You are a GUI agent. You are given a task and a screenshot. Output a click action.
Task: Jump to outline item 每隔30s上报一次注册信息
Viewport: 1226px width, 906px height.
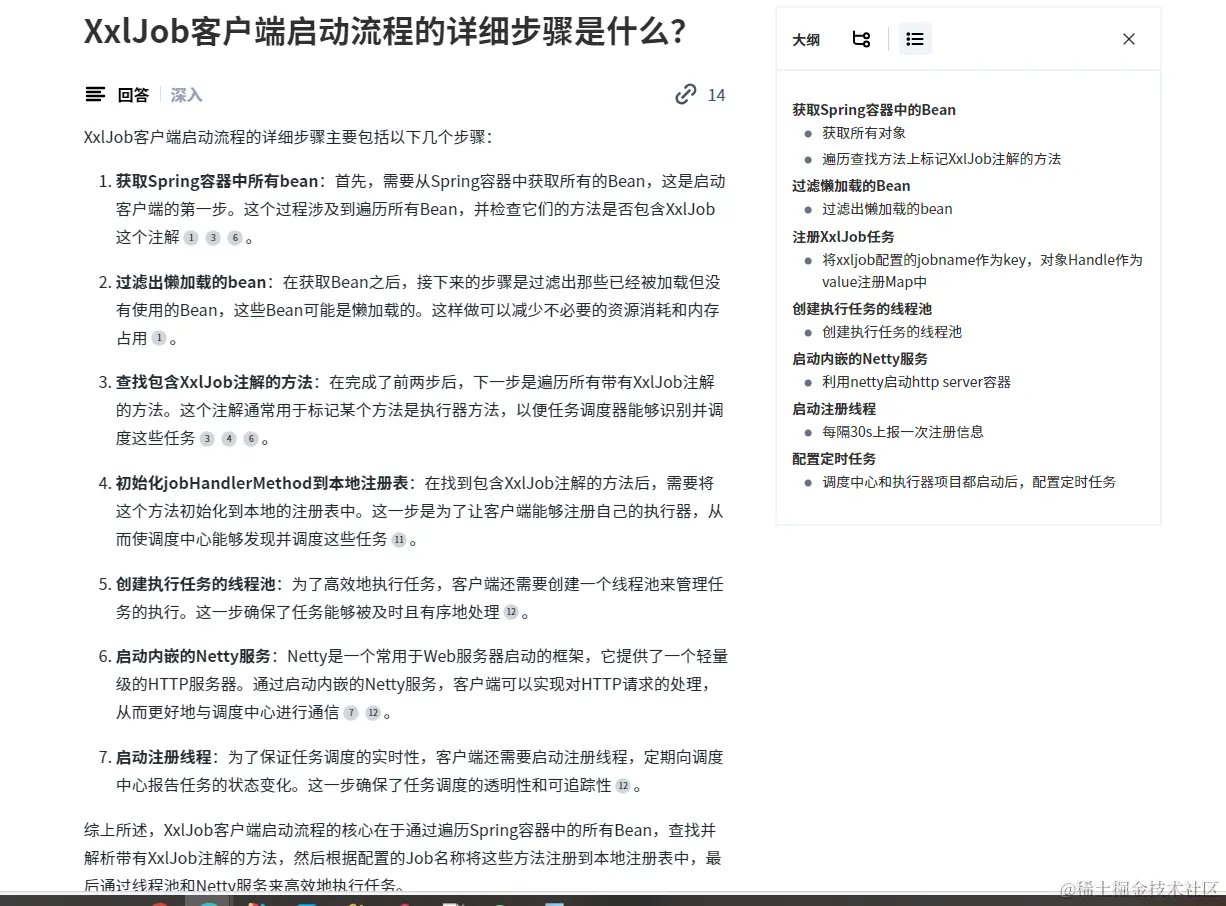click(x=903, y=432)
